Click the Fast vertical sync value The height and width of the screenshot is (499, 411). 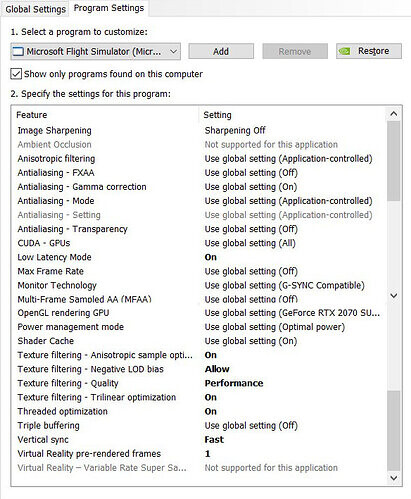click(x=214, y=439)
